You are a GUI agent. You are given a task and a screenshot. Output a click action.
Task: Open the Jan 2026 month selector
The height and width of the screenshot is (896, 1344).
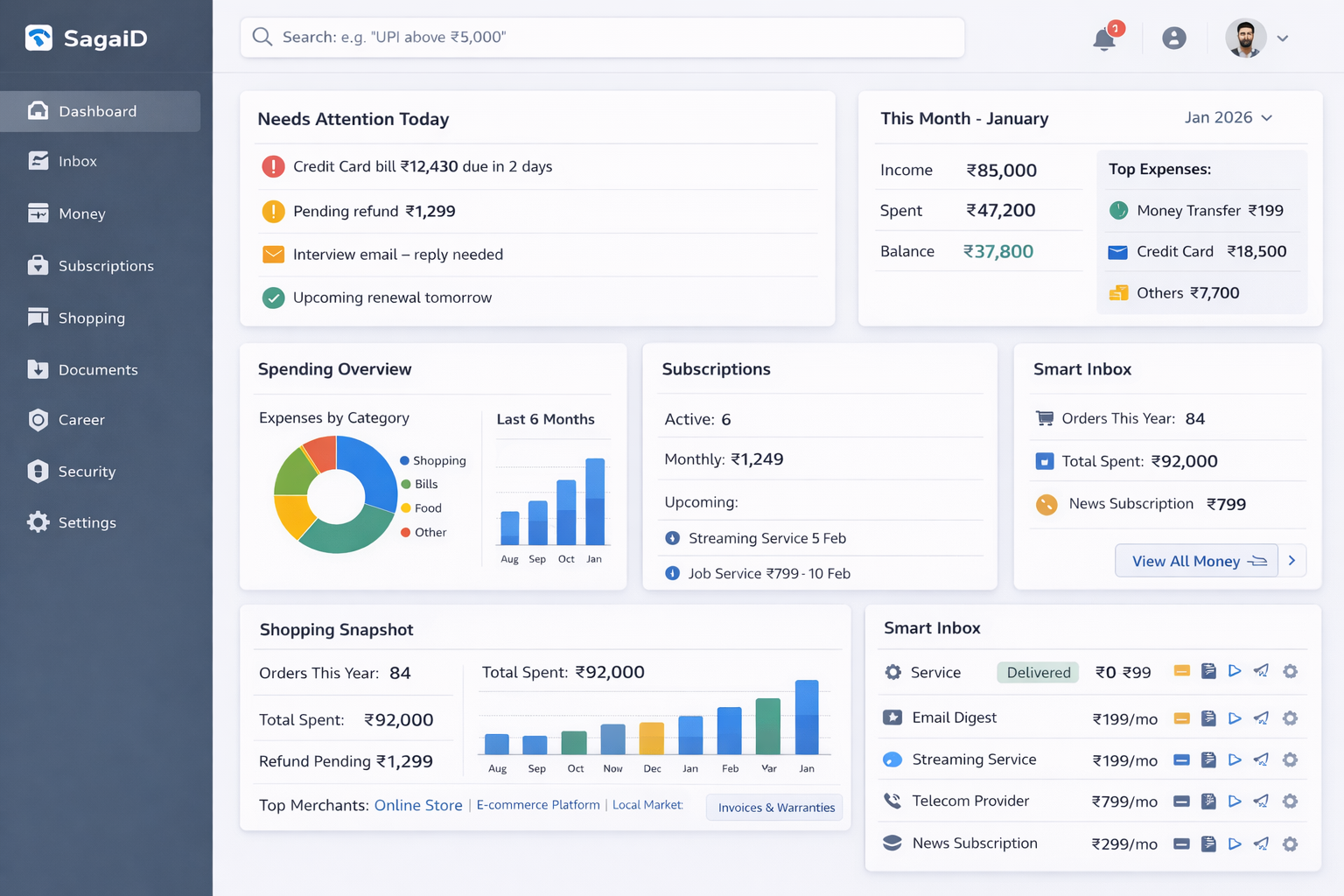(1228, 117)
